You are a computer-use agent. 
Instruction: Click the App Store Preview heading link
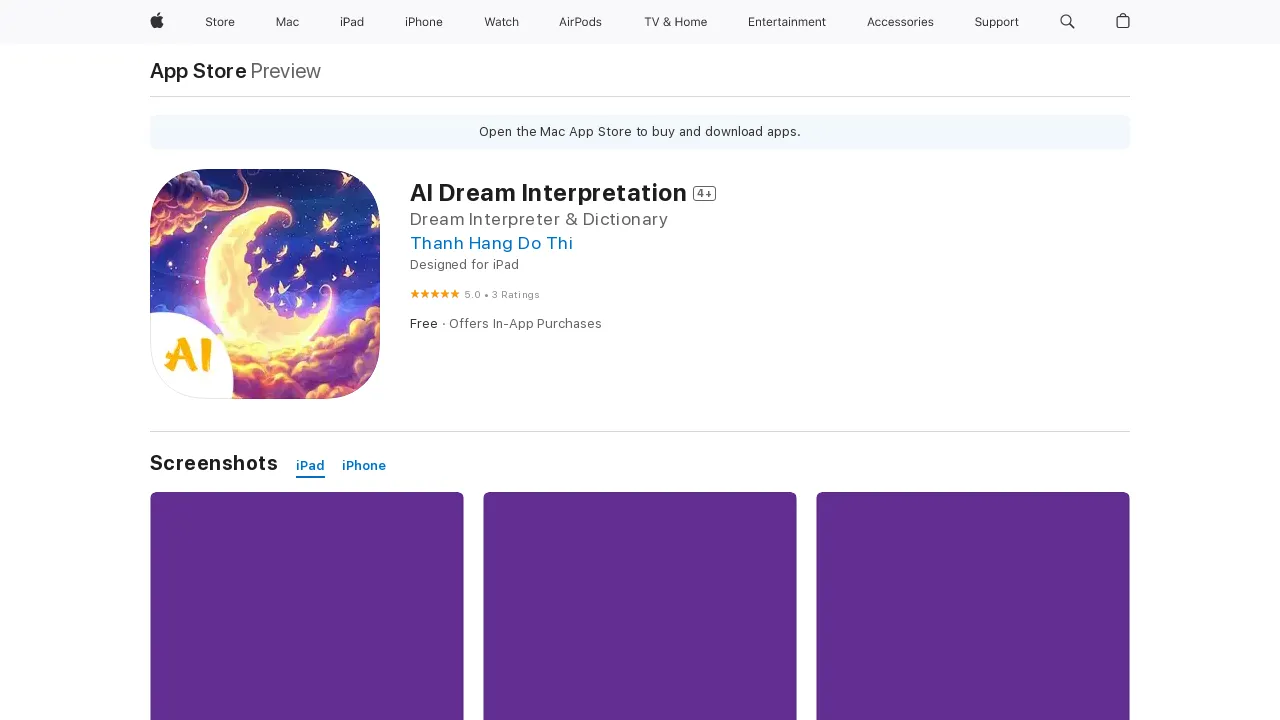[197, 71]
